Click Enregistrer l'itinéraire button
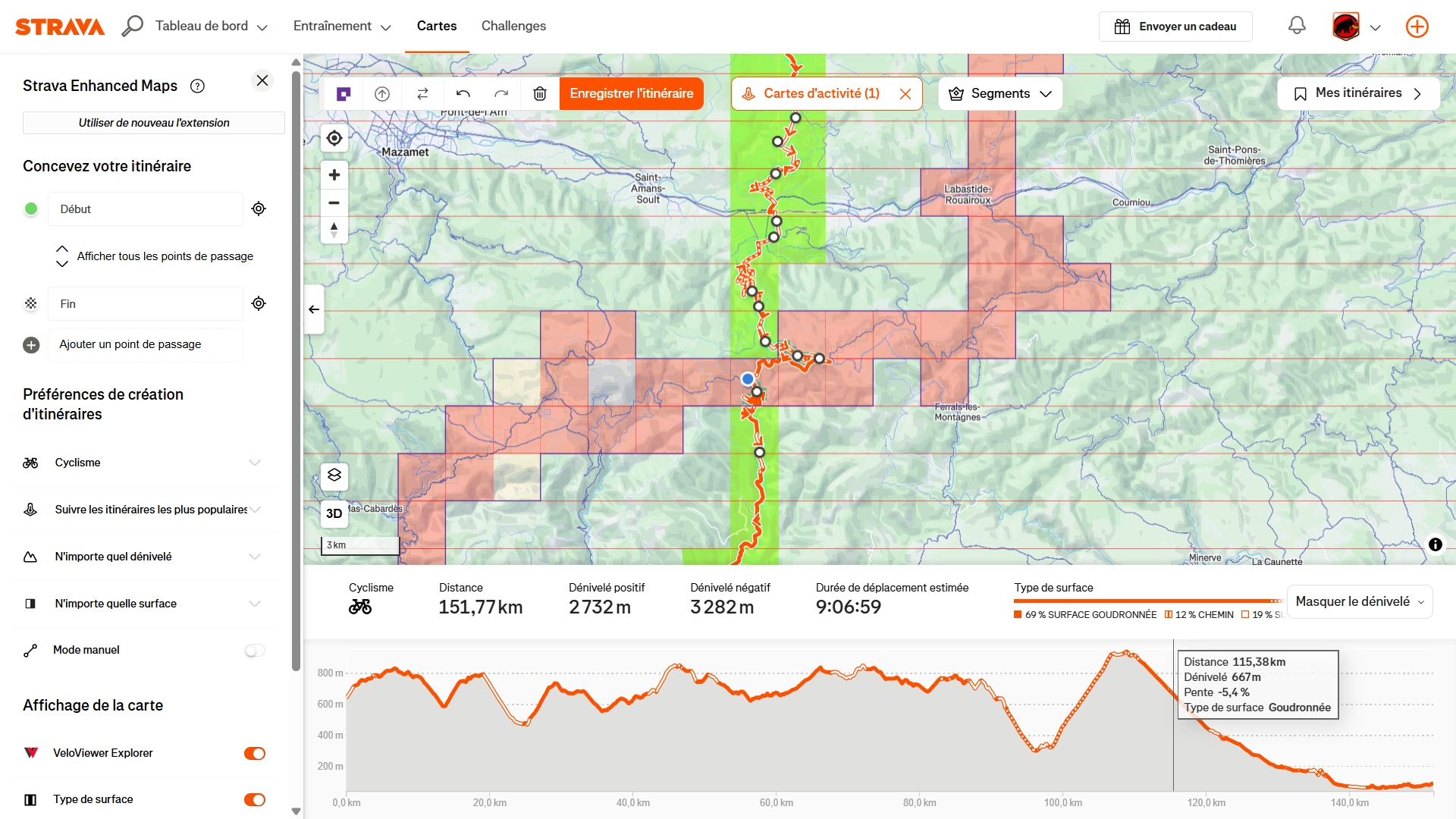Screen dimensions: 1456x819 631,94
